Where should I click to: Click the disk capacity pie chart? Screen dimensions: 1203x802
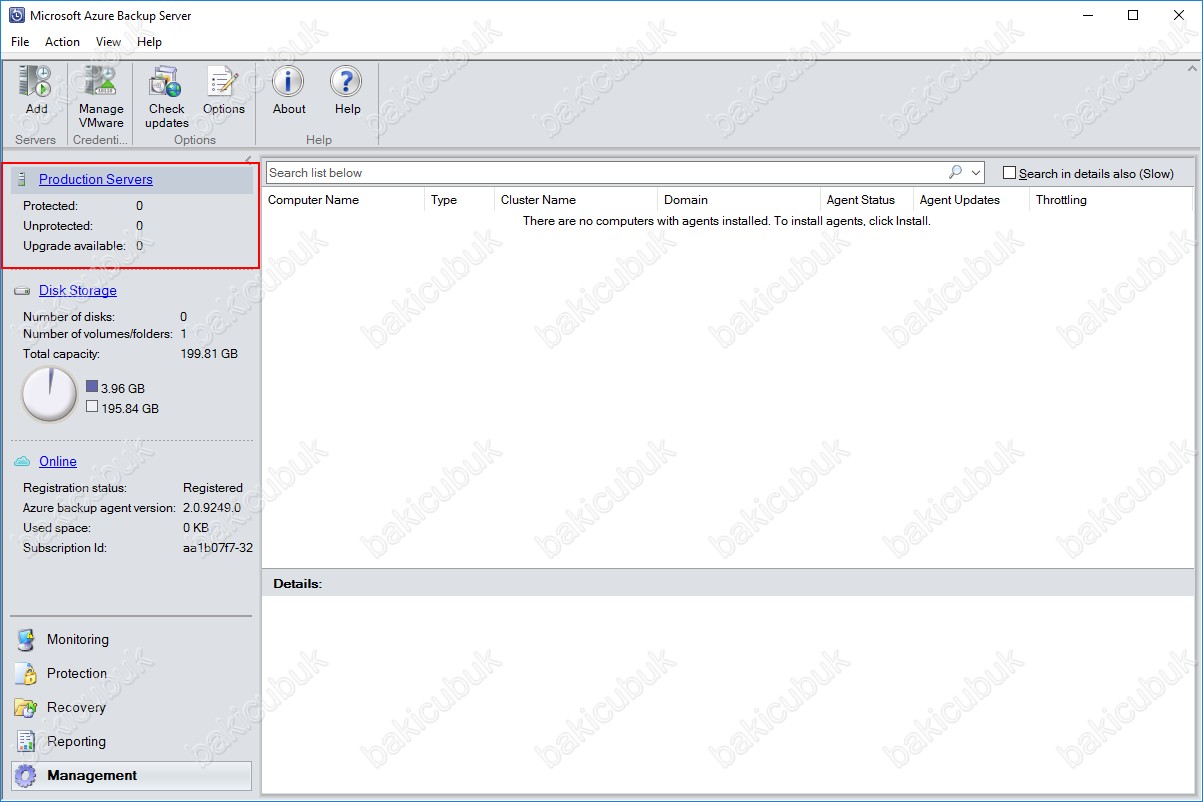pyautogui.click(x=49, y=394)
